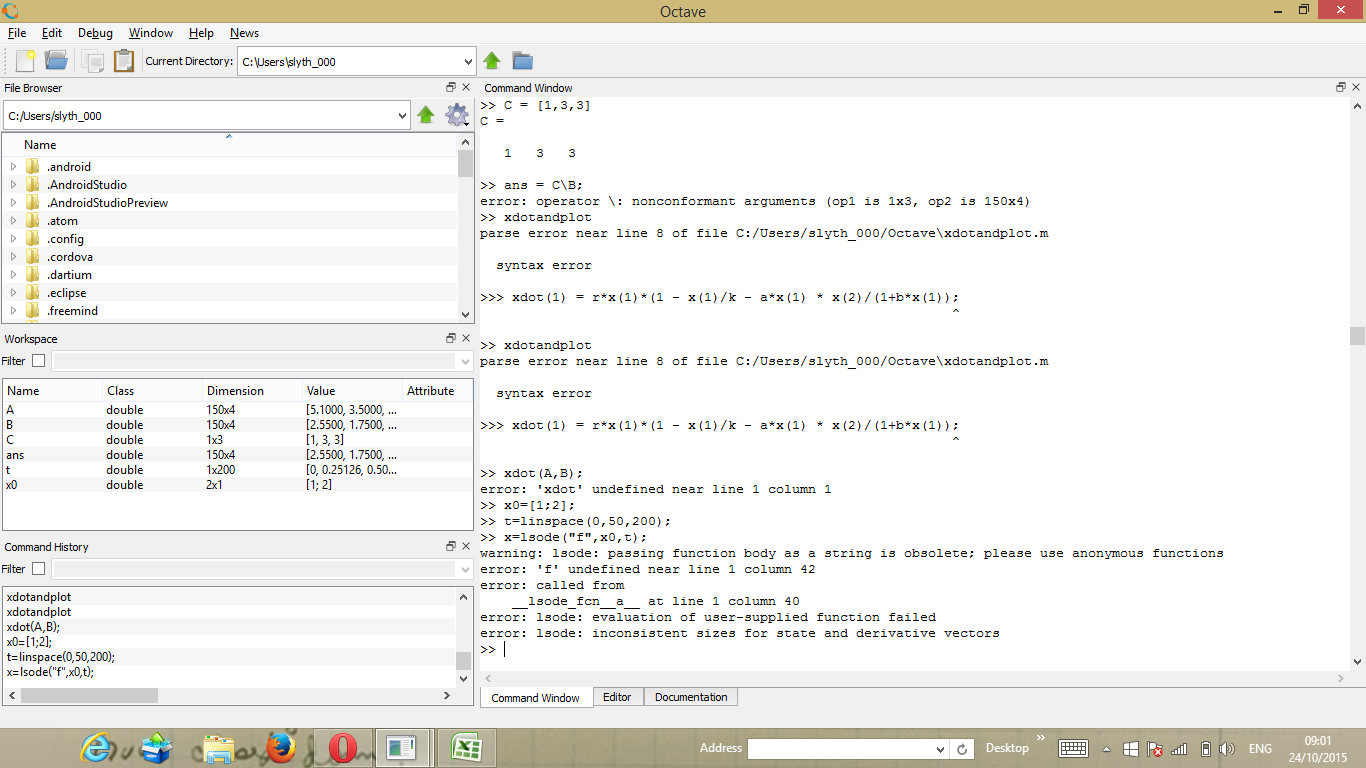1366x768 pixels.
Task: Click the Open File toolbar icon
Action: 56,61
